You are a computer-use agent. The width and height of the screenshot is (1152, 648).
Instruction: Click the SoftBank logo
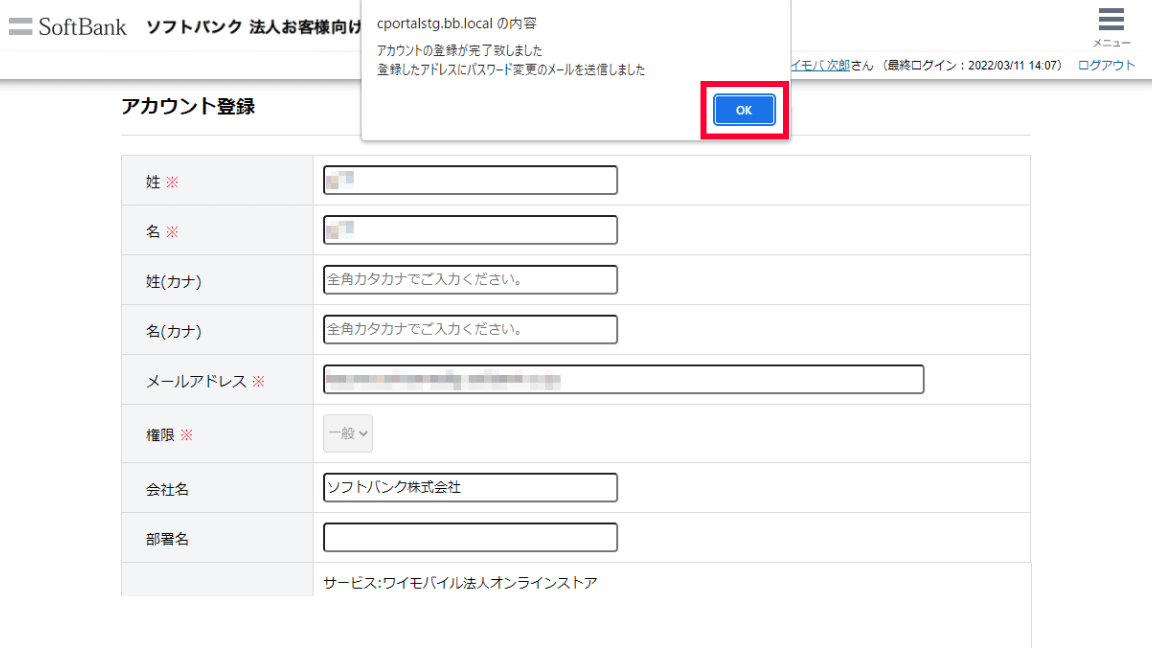tap(68, 27)
